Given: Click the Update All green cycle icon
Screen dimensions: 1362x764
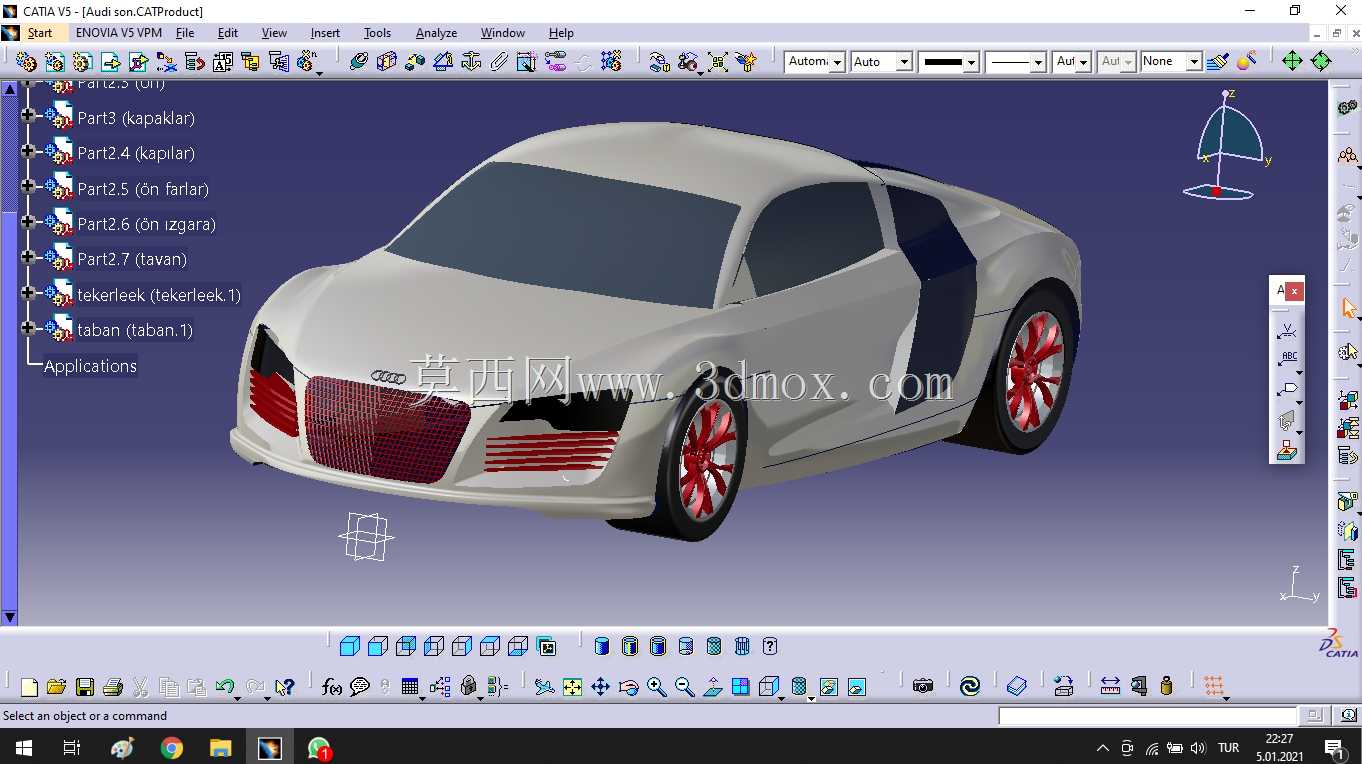Looking at the screenshot, I should click(x=970, y=686).
